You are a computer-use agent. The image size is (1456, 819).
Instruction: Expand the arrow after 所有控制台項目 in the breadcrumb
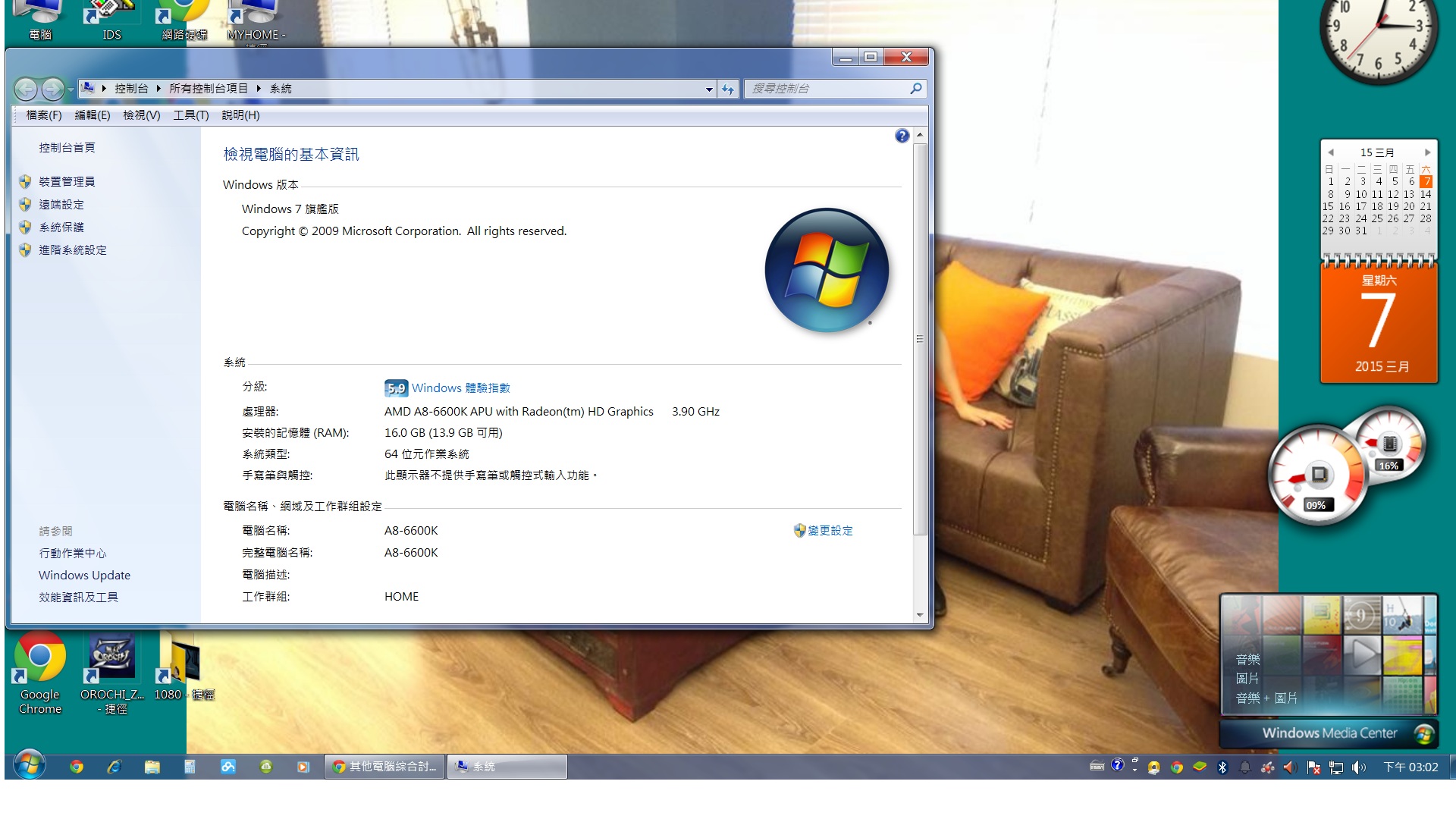tap(259, 89)
